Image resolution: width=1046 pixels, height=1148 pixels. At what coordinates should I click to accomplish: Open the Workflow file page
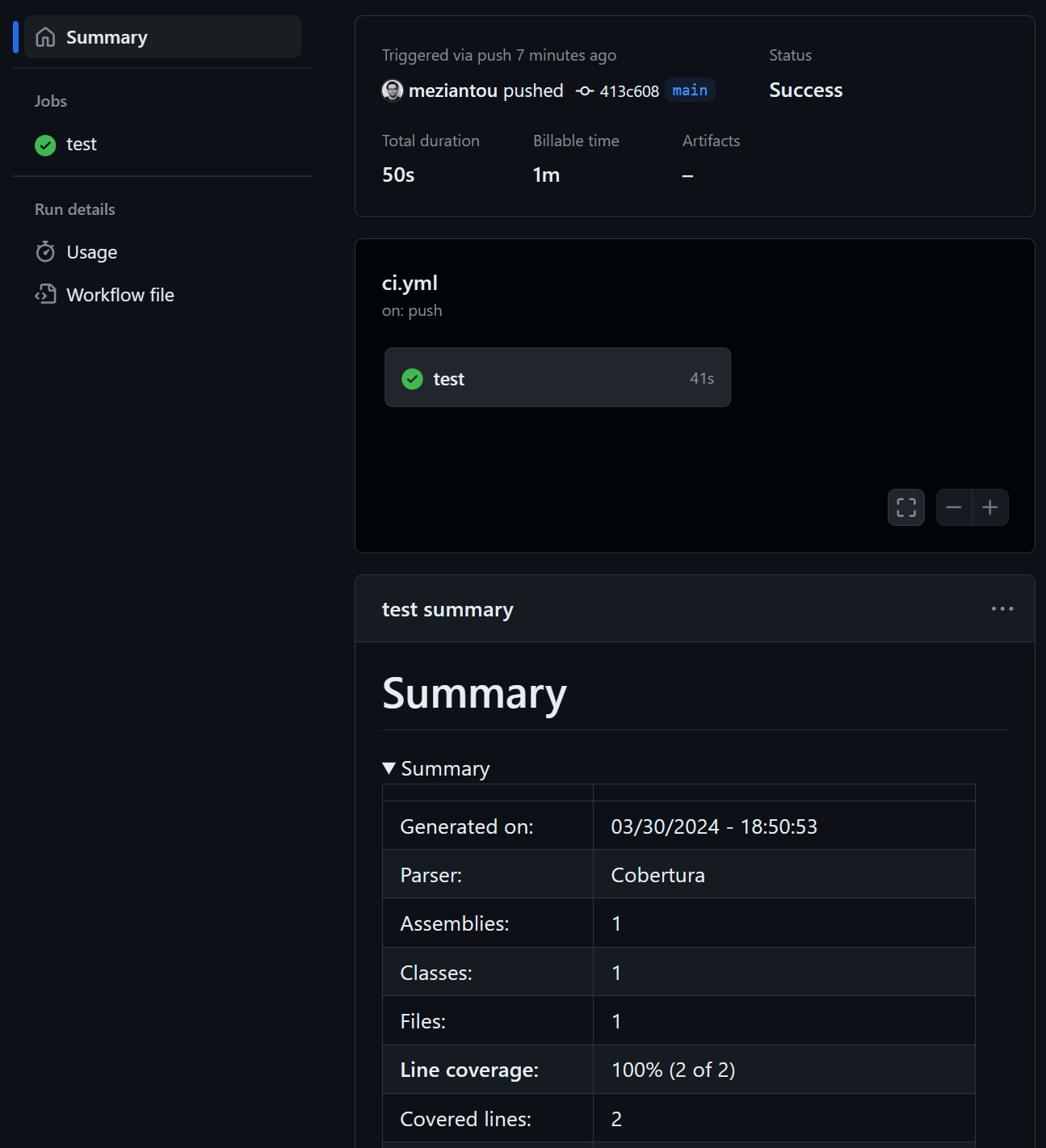click(120, 295)
